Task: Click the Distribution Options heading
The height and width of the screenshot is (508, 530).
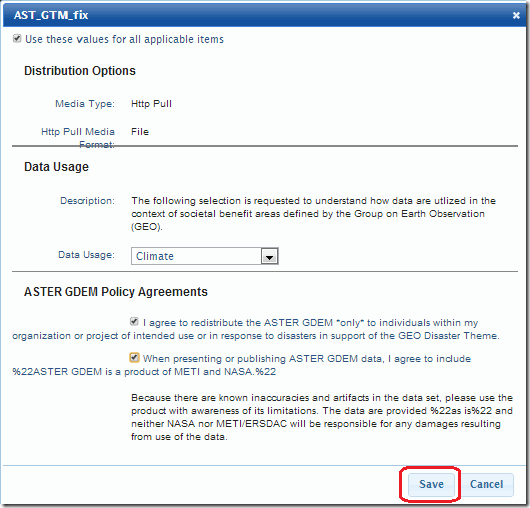Action: pos(80,71)
